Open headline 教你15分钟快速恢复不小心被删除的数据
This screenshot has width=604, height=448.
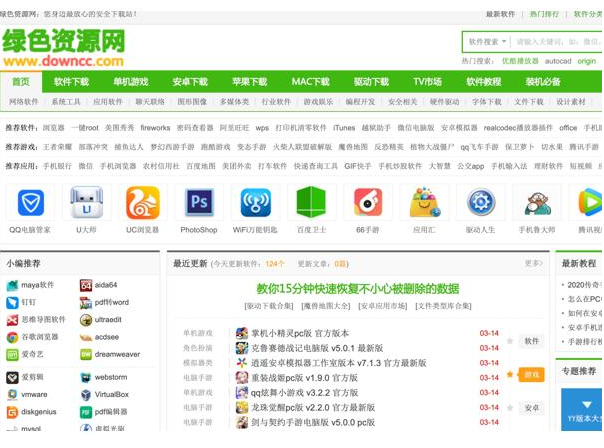358,289
